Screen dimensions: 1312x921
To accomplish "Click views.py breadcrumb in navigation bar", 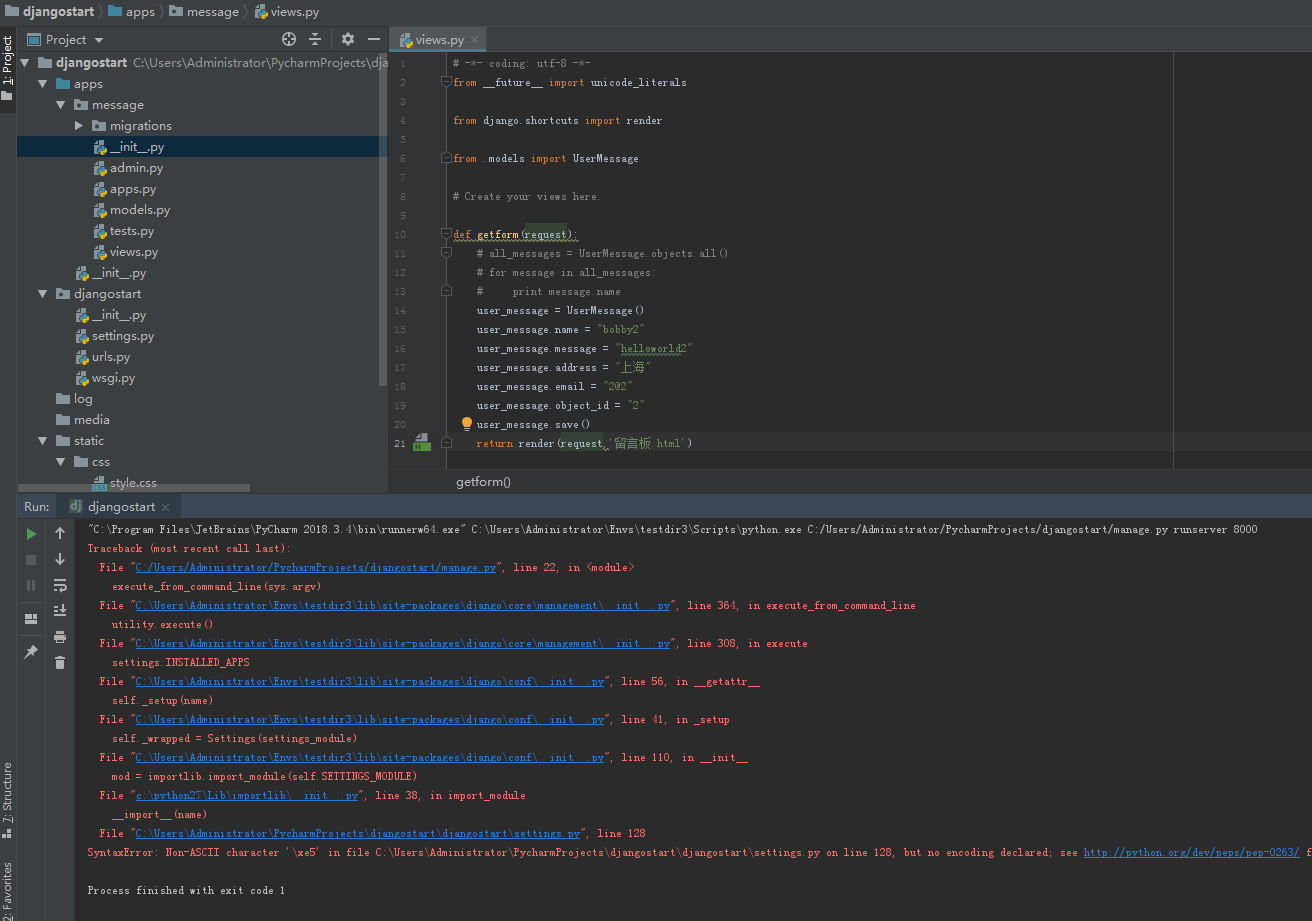I will pos(287,12).
